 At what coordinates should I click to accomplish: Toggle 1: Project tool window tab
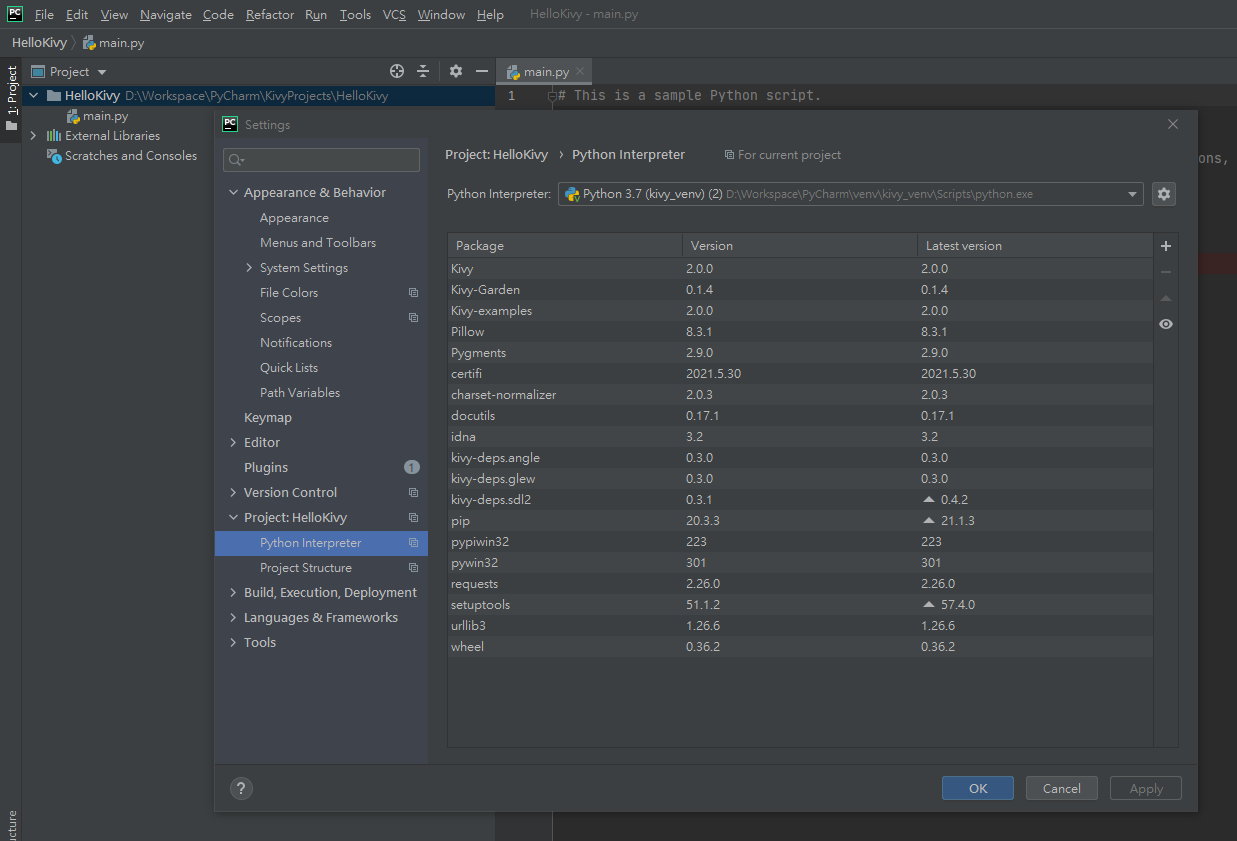(11, 98)
